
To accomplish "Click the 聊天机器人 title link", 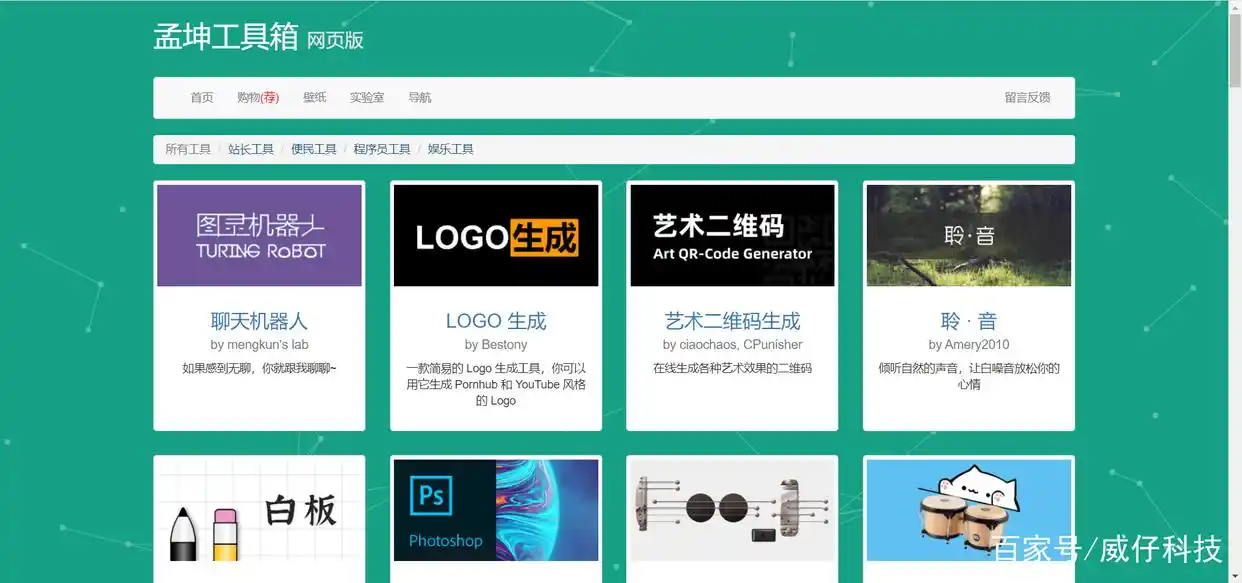I will [x=259, y=320].
